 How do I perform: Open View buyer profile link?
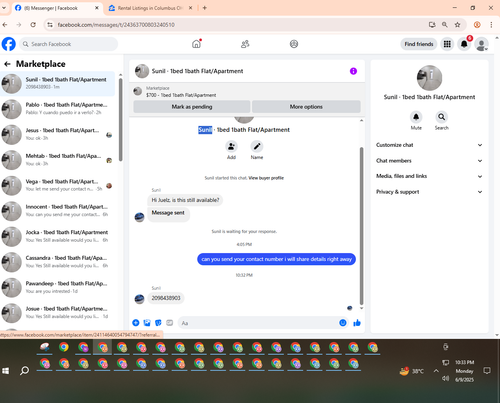pyautogui.click(x=266, y=178)
